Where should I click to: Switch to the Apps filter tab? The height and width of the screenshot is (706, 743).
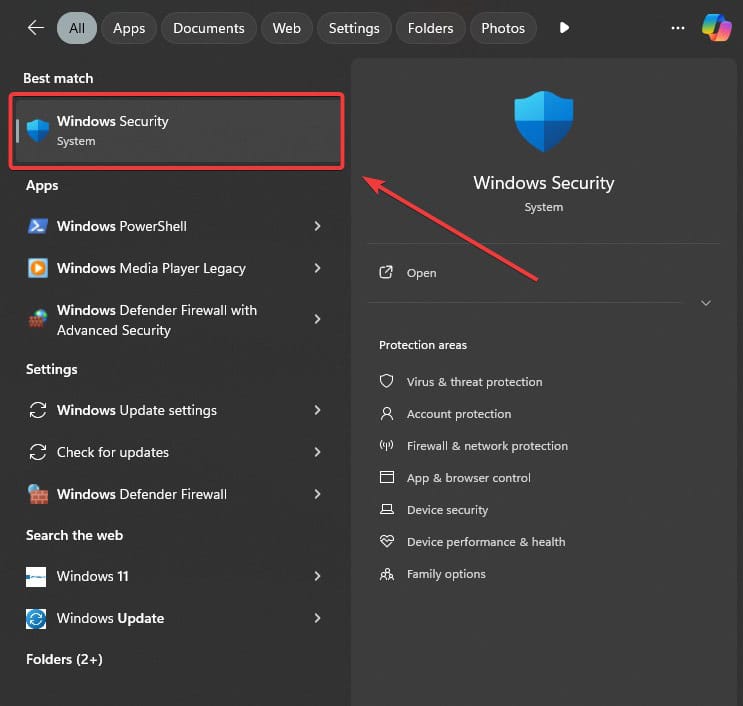pyautogui.click(x=129, y=28)
